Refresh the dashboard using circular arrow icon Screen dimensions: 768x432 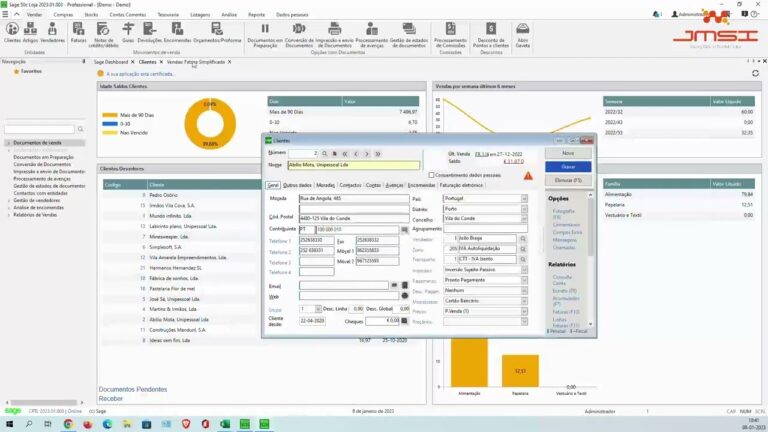(x=755, y=73)
